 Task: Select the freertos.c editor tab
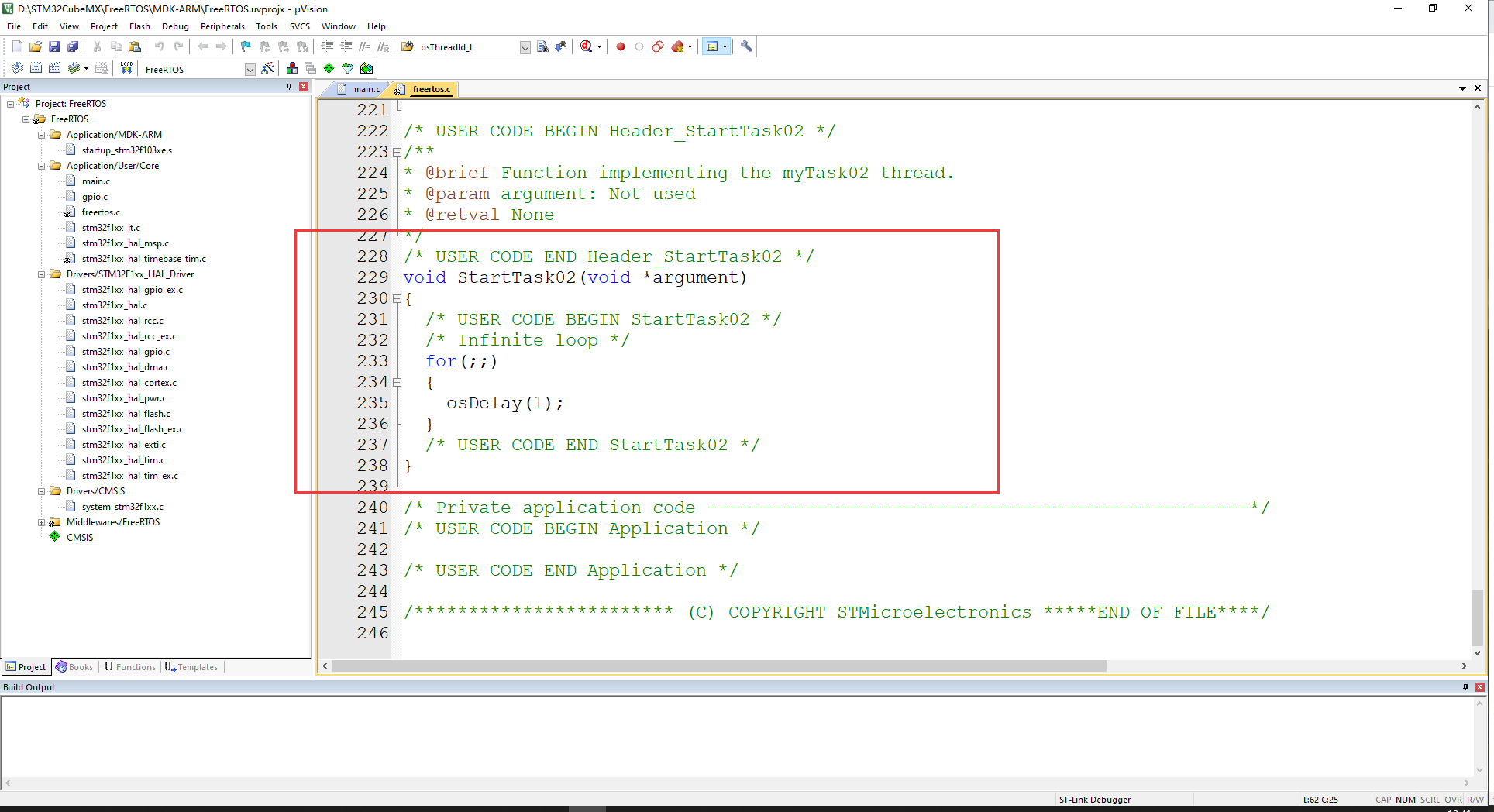(x=425, y=89)
